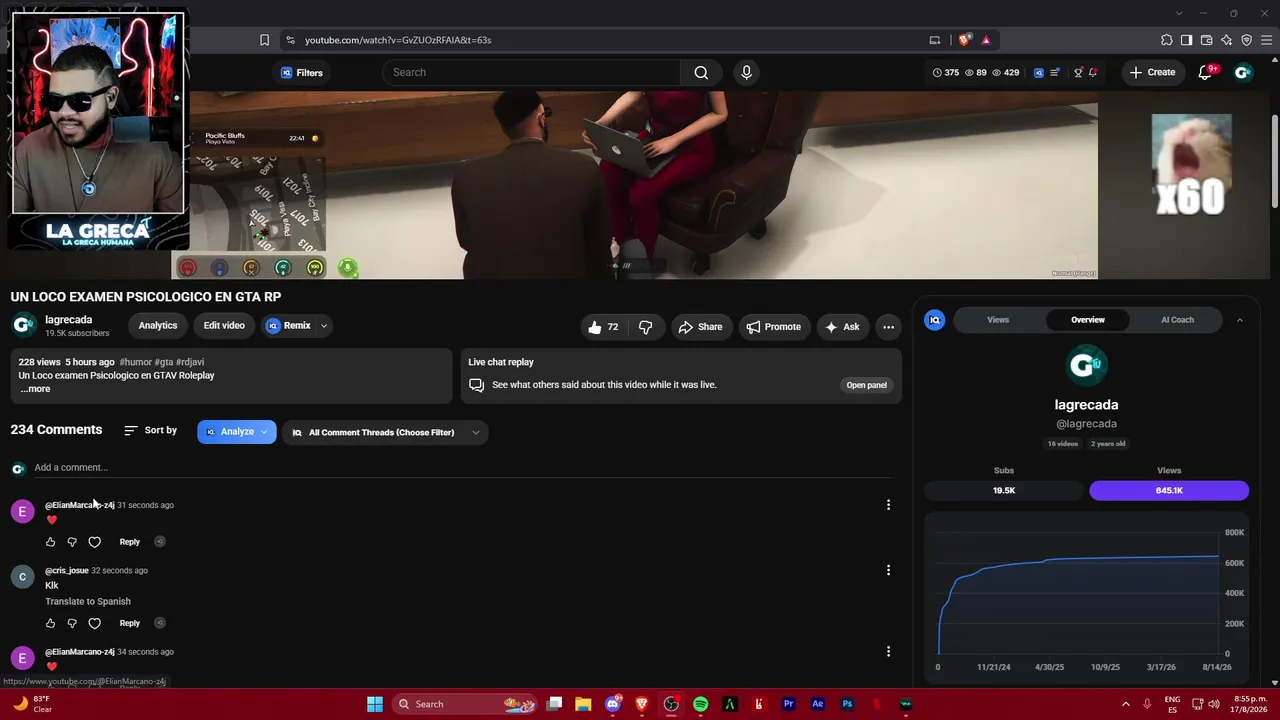Open Discord from the taskbar
The image size is (1280, 720).
coord(613,704)
